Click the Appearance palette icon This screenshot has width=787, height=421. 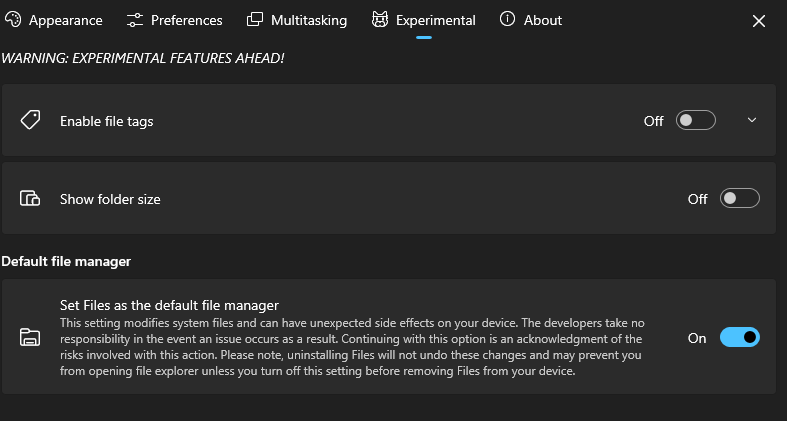point(13,20)
